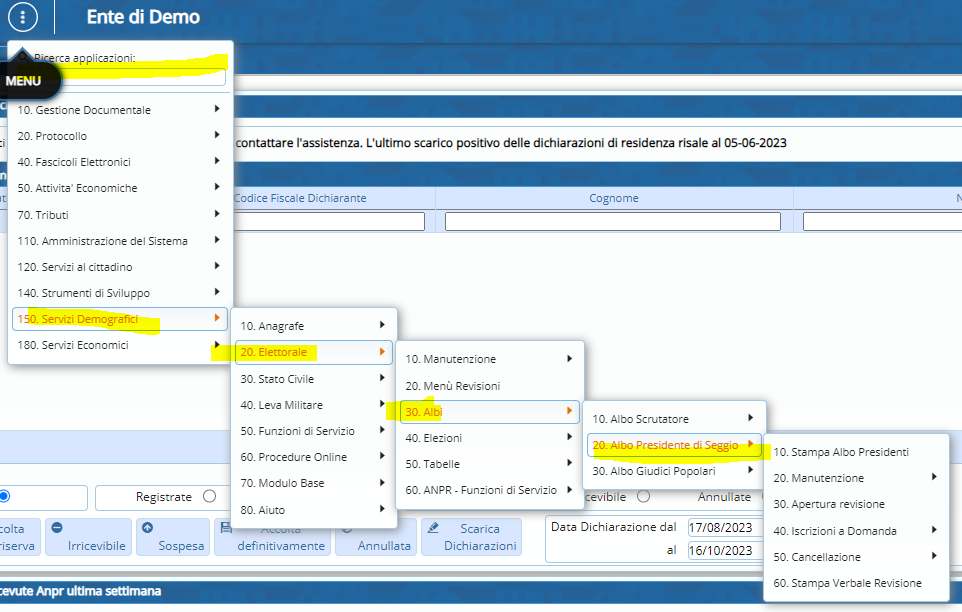Expand the 20. Protocollo submenu arrow
The height and width of the screenshot is (612, 962).
217,135
